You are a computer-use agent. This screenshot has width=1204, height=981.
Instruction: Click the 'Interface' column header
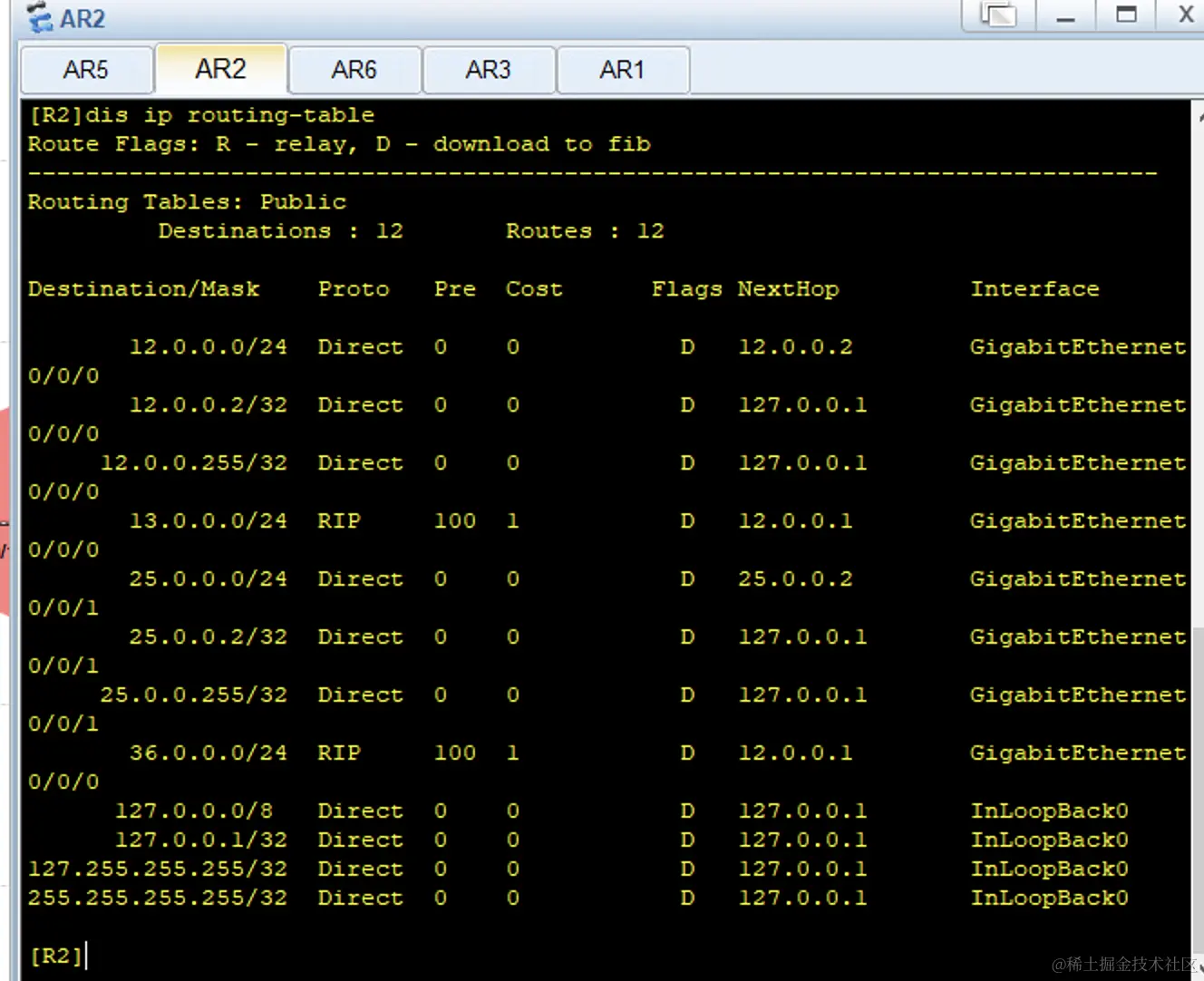tap(1034, 288)
